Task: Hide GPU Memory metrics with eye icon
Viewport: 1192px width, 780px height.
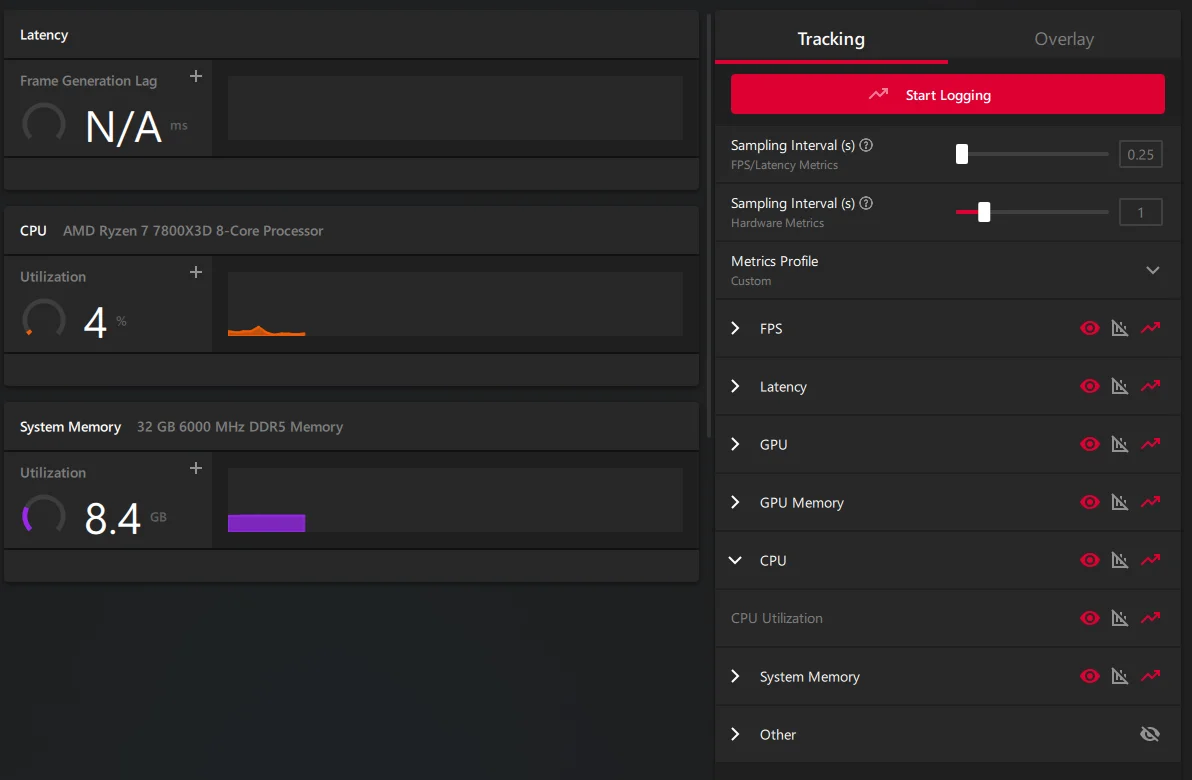Action: 1089,502
